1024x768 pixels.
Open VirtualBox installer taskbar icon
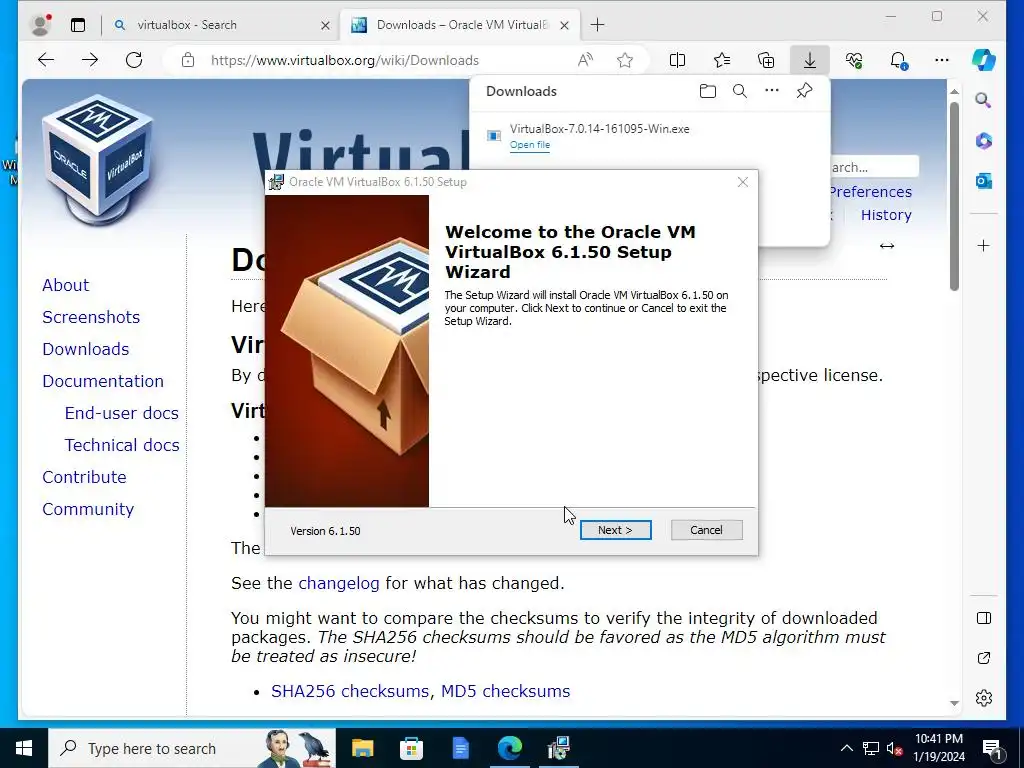(x=559, y=748)
